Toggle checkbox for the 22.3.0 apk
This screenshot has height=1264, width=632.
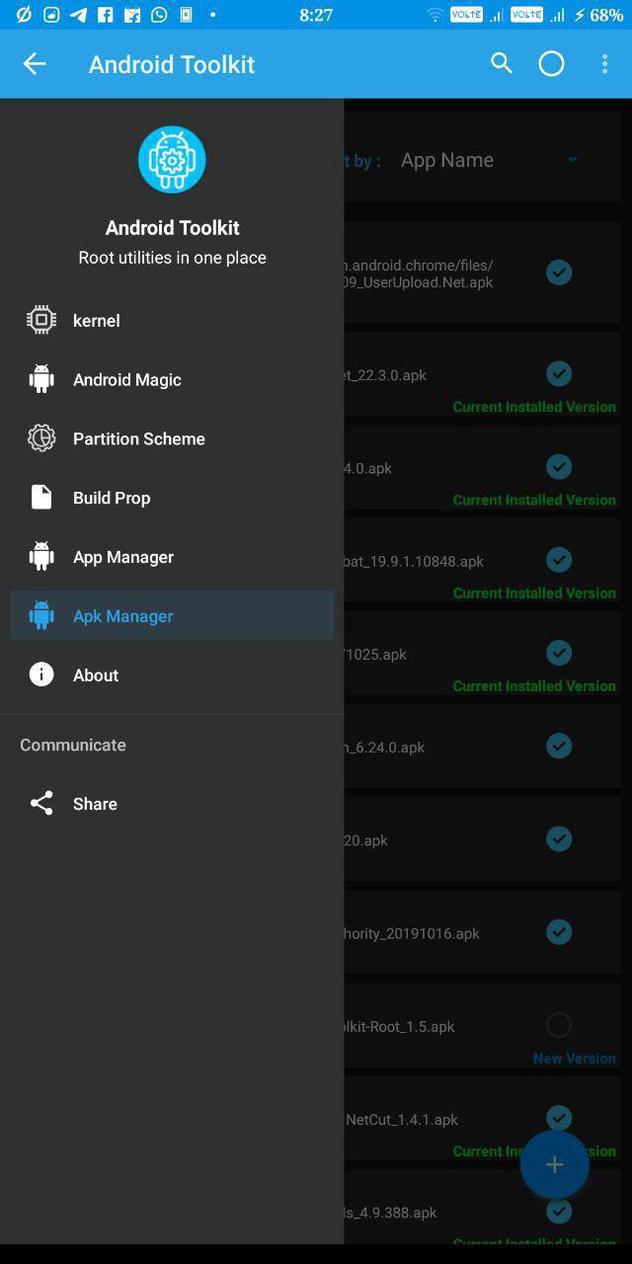[x=559, y=374]
